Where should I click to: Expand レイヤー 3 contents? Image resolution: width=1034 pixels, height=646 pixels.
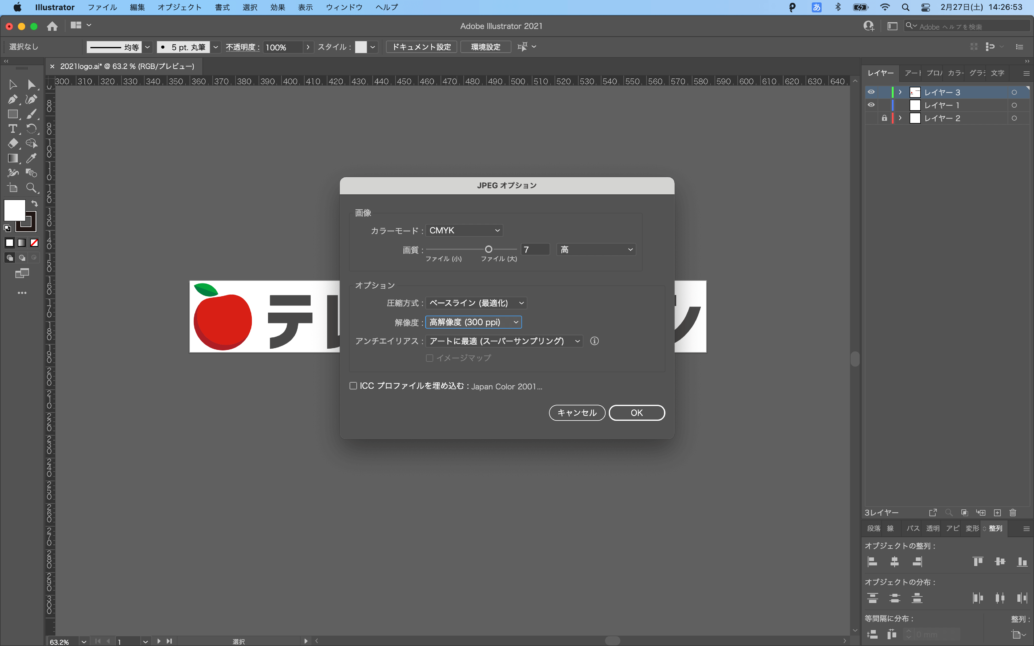[x=899, y=92]
